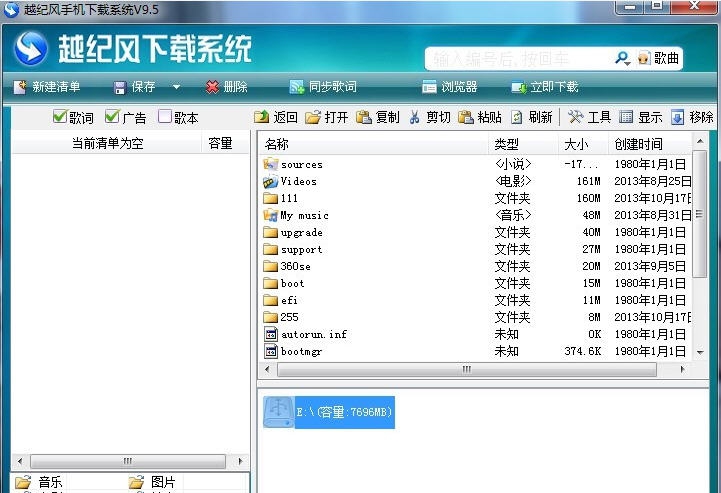Image resolution: width=721 pixels, height=493 pixels.
Task: Click the left panel horizontal scrollbar thumb
Action: pos(128,461)
